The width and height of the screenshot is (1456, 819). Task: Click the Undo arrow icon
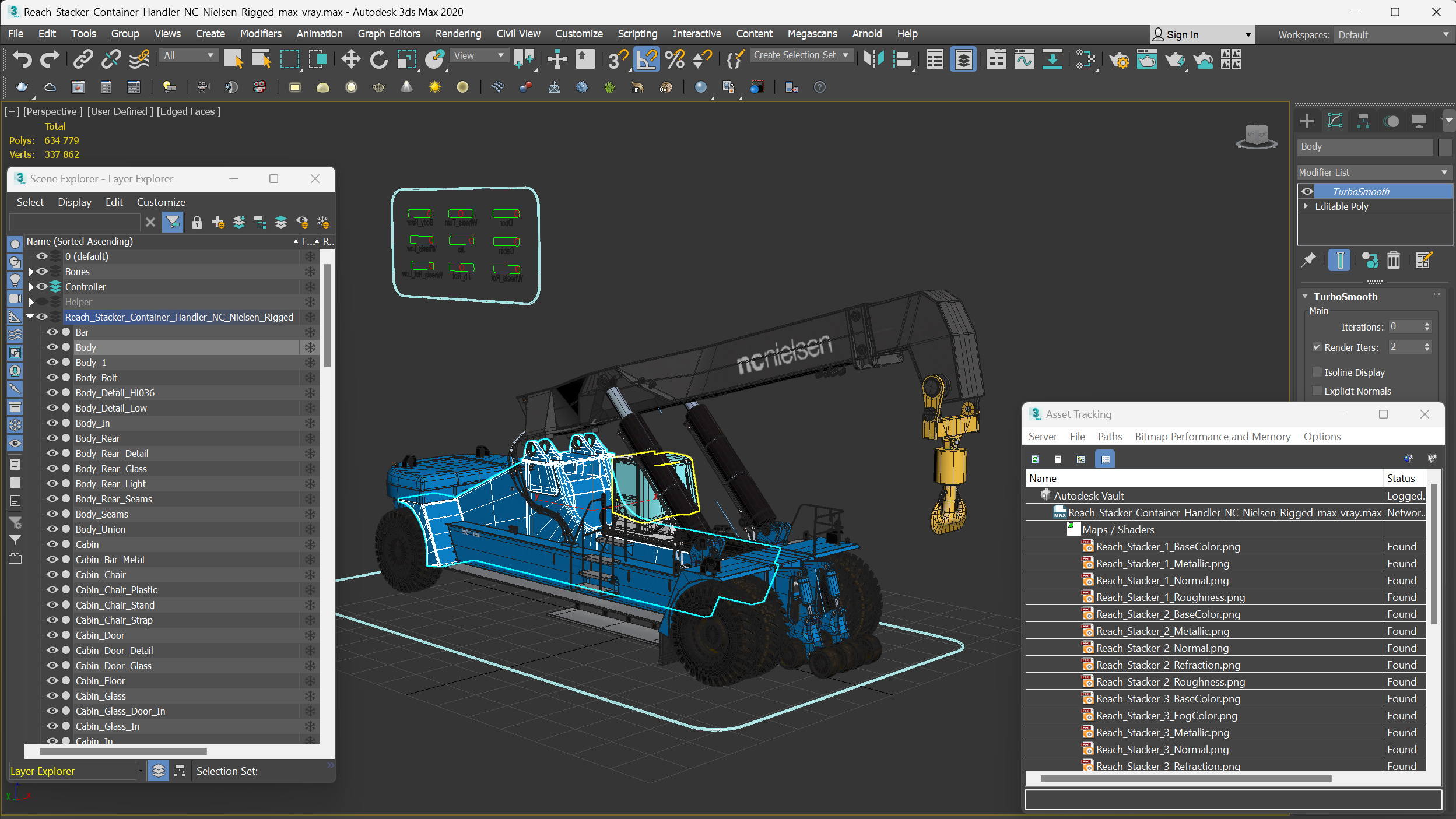(x=22, y=59)
